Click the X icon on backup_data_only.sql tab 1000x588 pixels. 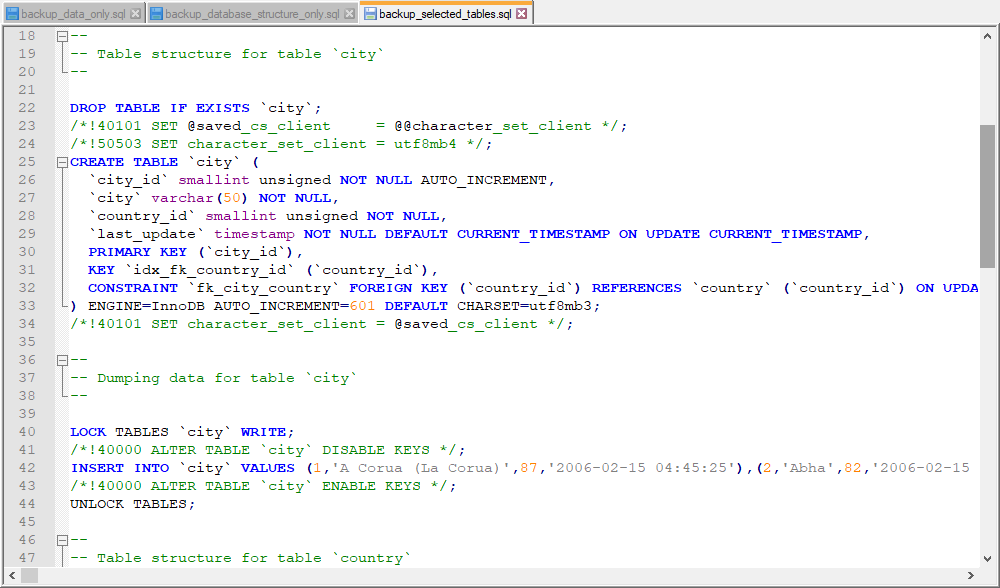[136, 14]
